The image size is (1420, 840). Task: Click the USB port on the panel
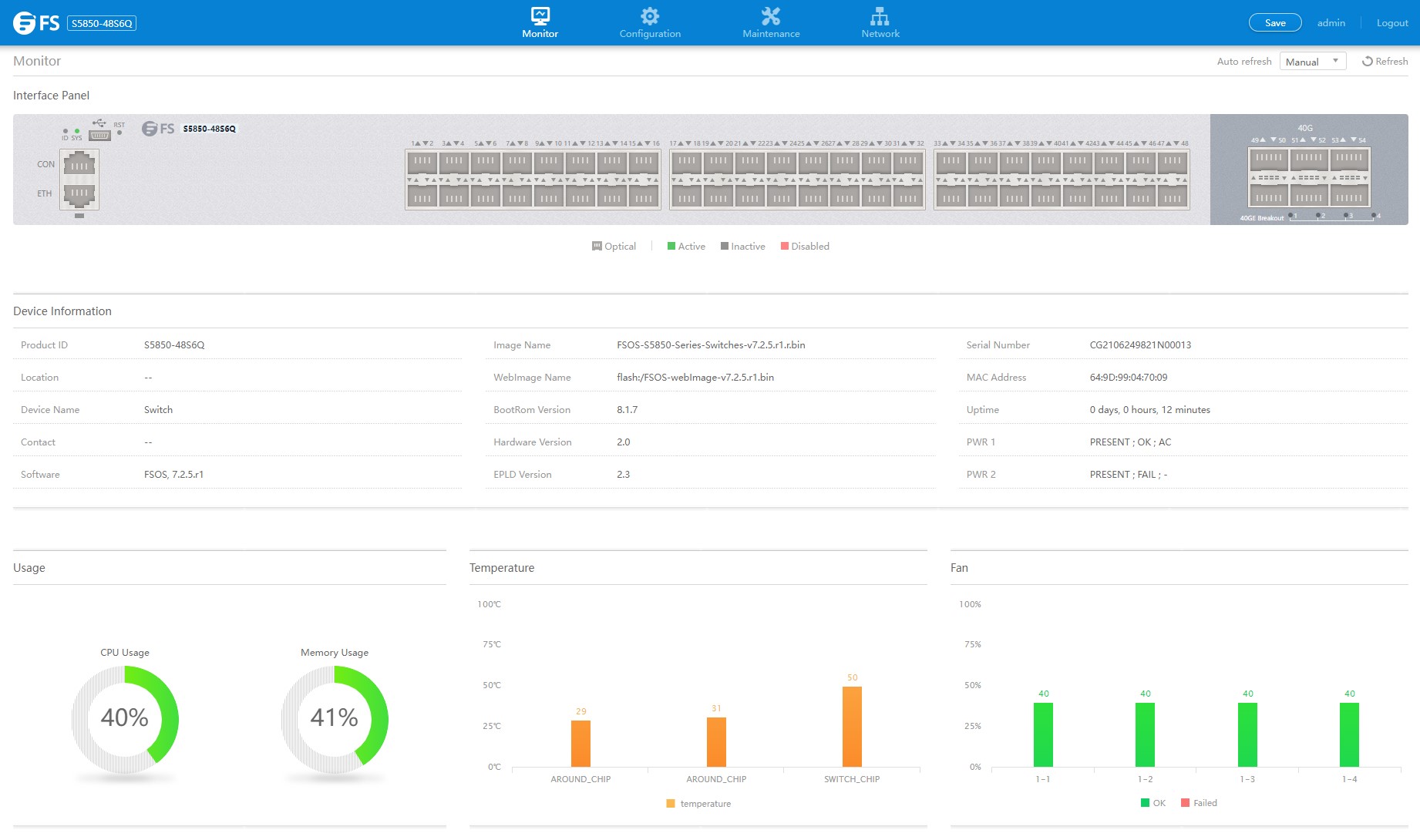pyautogui.click(x=99, y=136)
